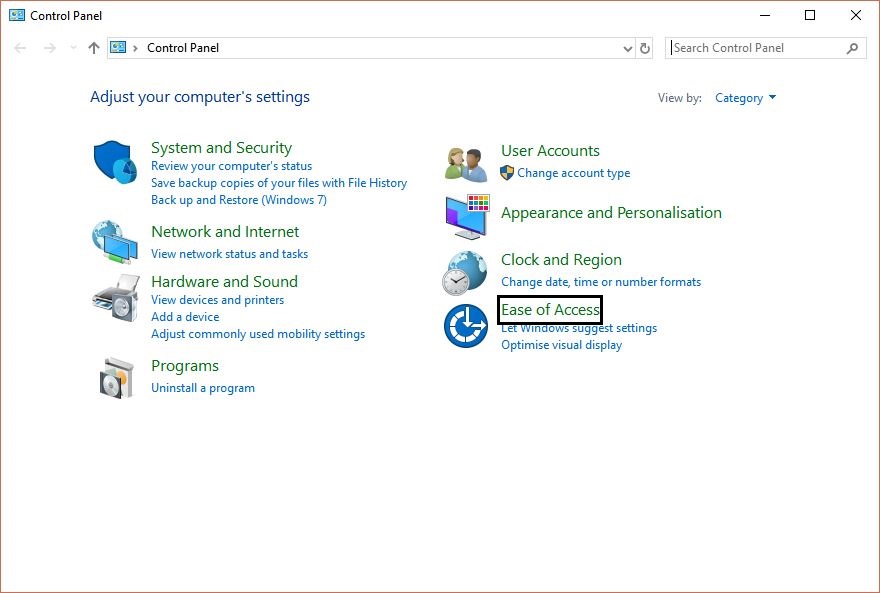Open Uninstall a program
This screenshot has width=880, height=593.
click(x=202, y=387)
